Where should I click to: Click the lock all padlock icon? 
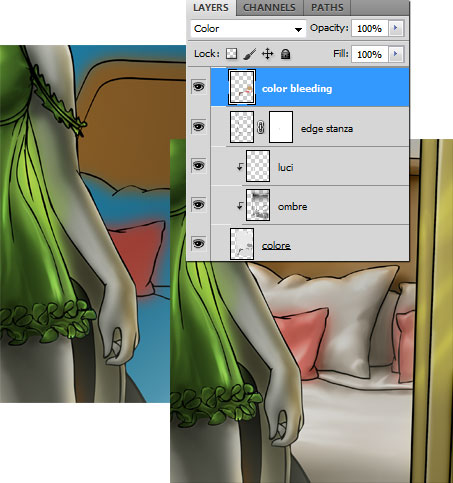(285, 54)
